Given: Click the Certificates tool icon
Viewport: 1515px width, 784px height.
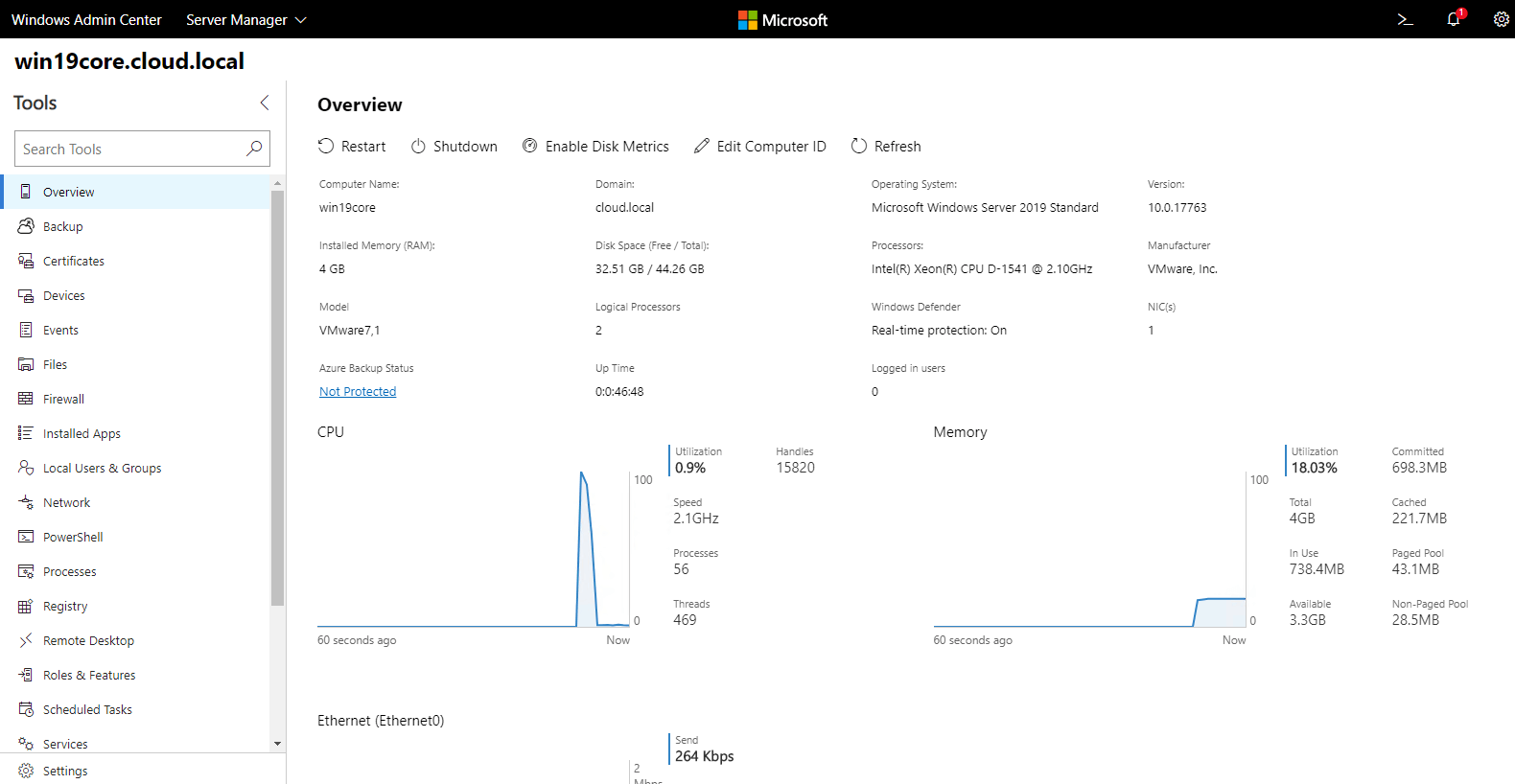Looking at the screenshot, I should (26, 261).
